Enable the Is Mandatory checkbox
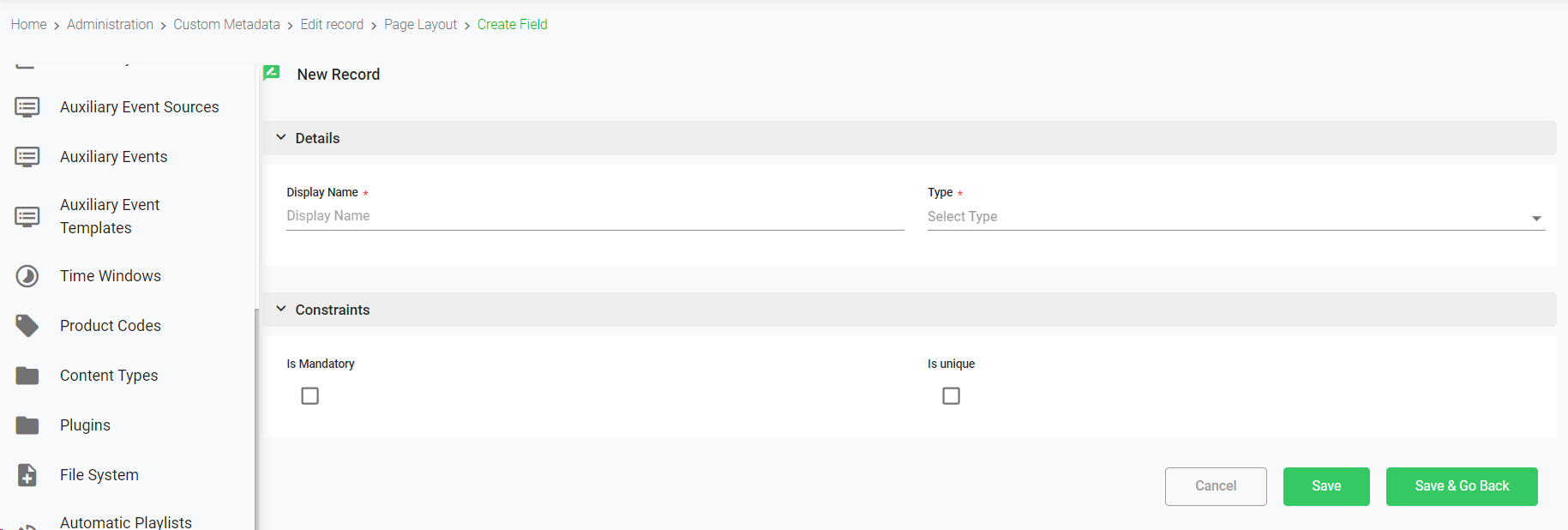Viewport: 1568px width, 530px height. (310, 396)
